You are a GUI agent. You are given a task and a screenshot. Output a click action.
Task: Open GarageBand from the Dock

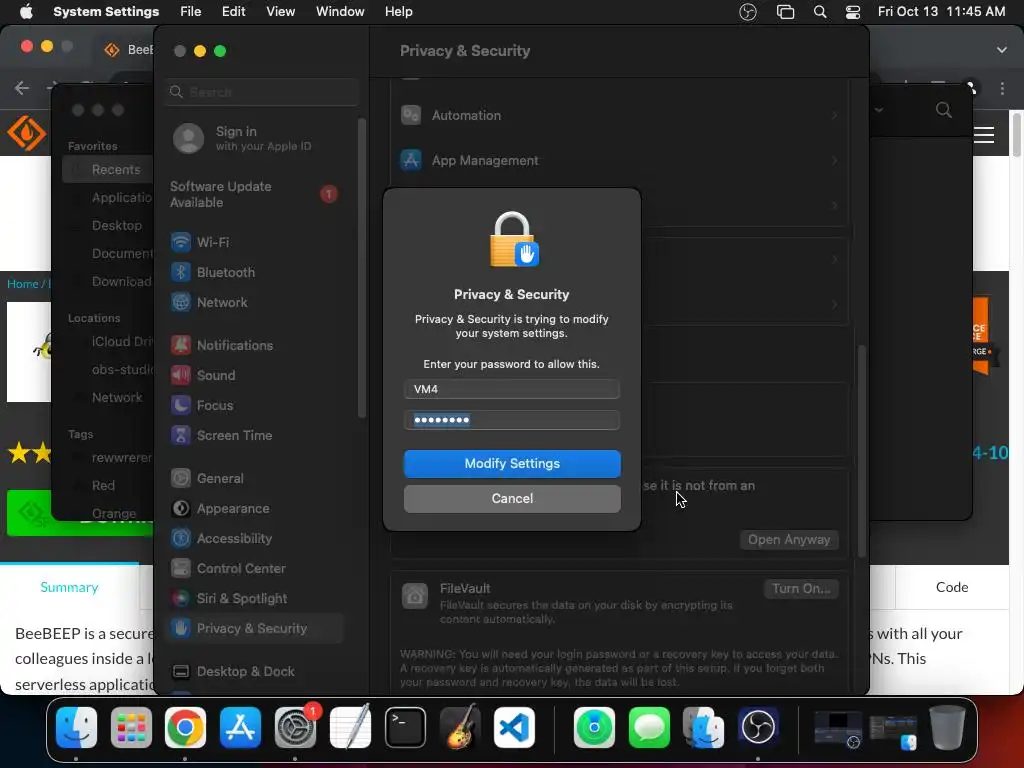460,727
